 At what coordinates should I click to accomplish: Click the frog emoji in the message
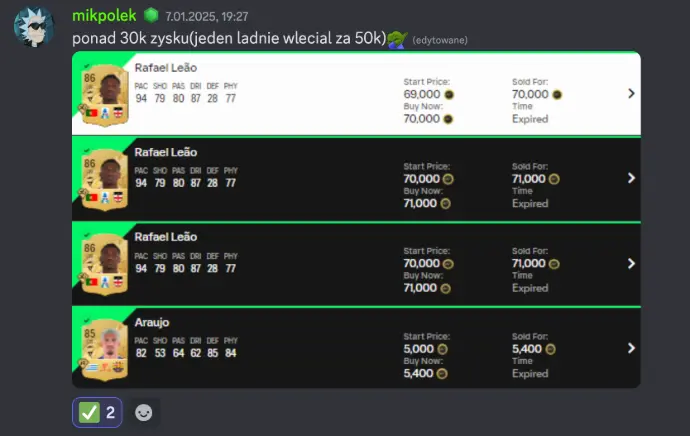(397, 39)
